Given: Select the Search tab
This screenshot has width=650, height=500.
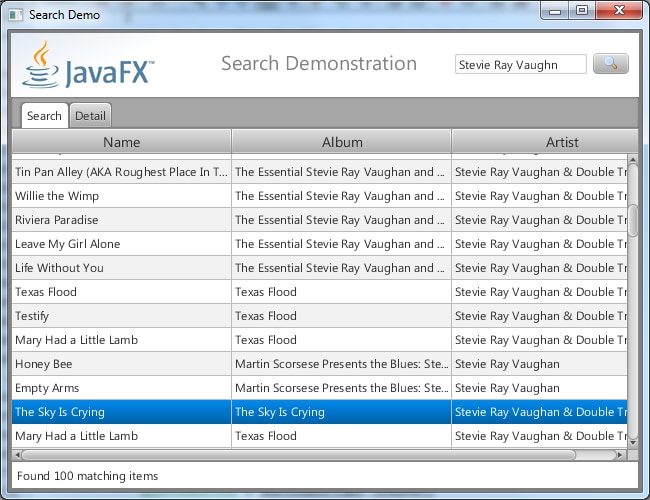Looking at the screenshot, I should [44, 116].
